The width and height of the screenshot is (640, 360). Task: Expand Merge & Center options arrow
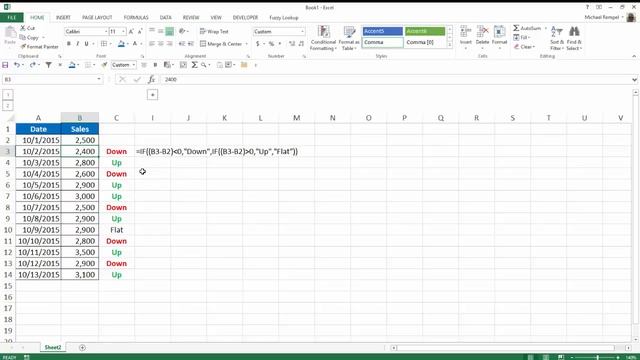point(246,44)
